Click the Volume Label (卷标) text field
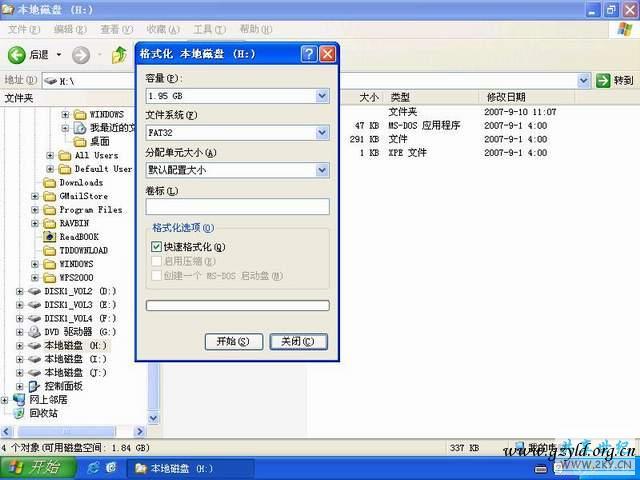 237,207
